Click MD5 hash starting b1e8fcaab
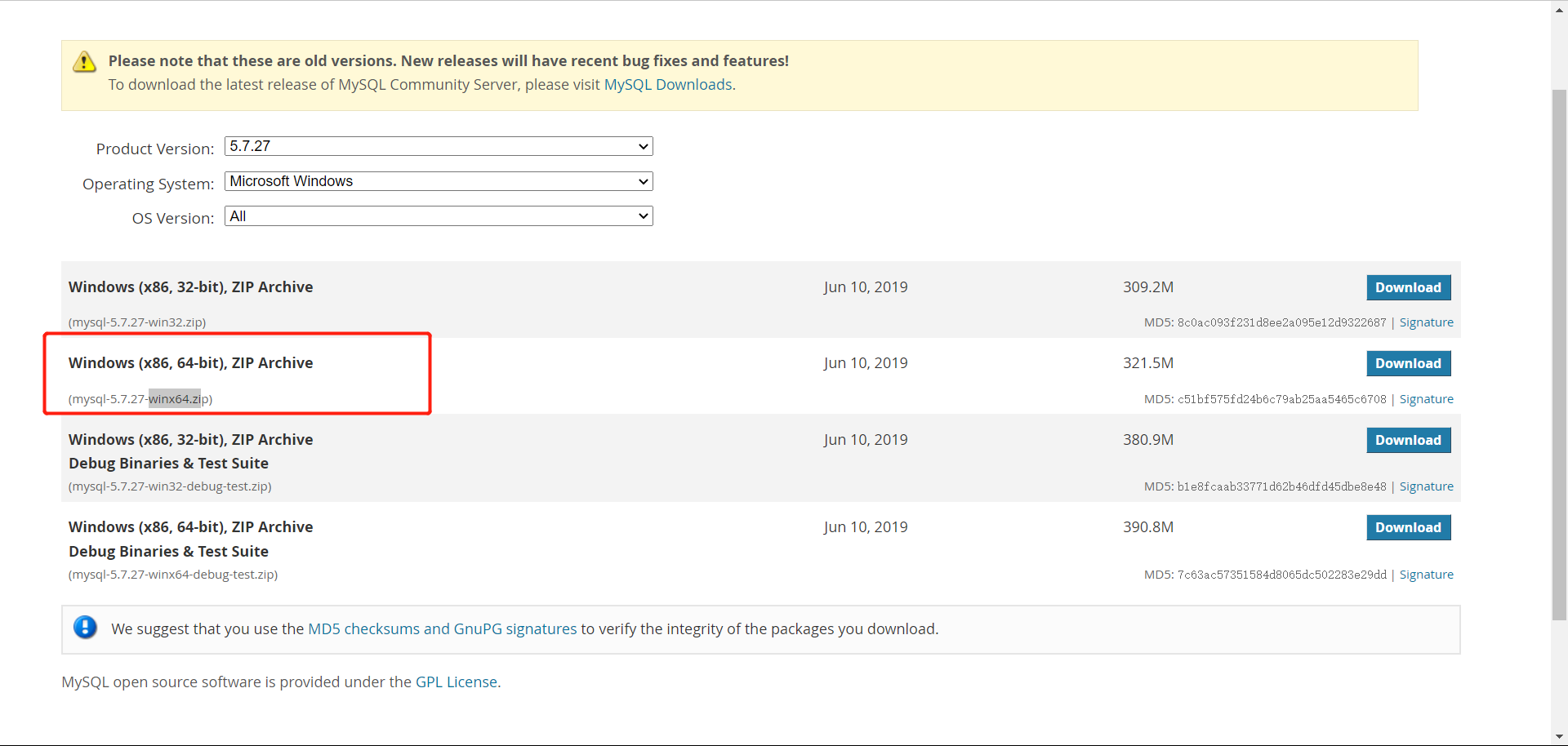 (x=1281, y=486)
